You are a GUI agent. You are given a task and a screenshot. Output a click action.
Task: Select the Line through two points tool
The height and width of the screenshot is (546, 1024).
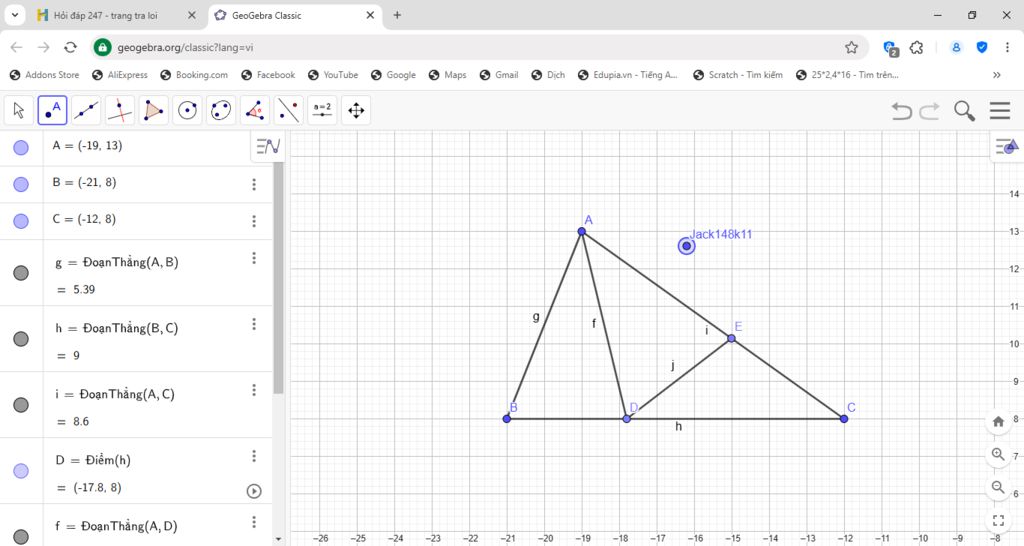point(86,110)
